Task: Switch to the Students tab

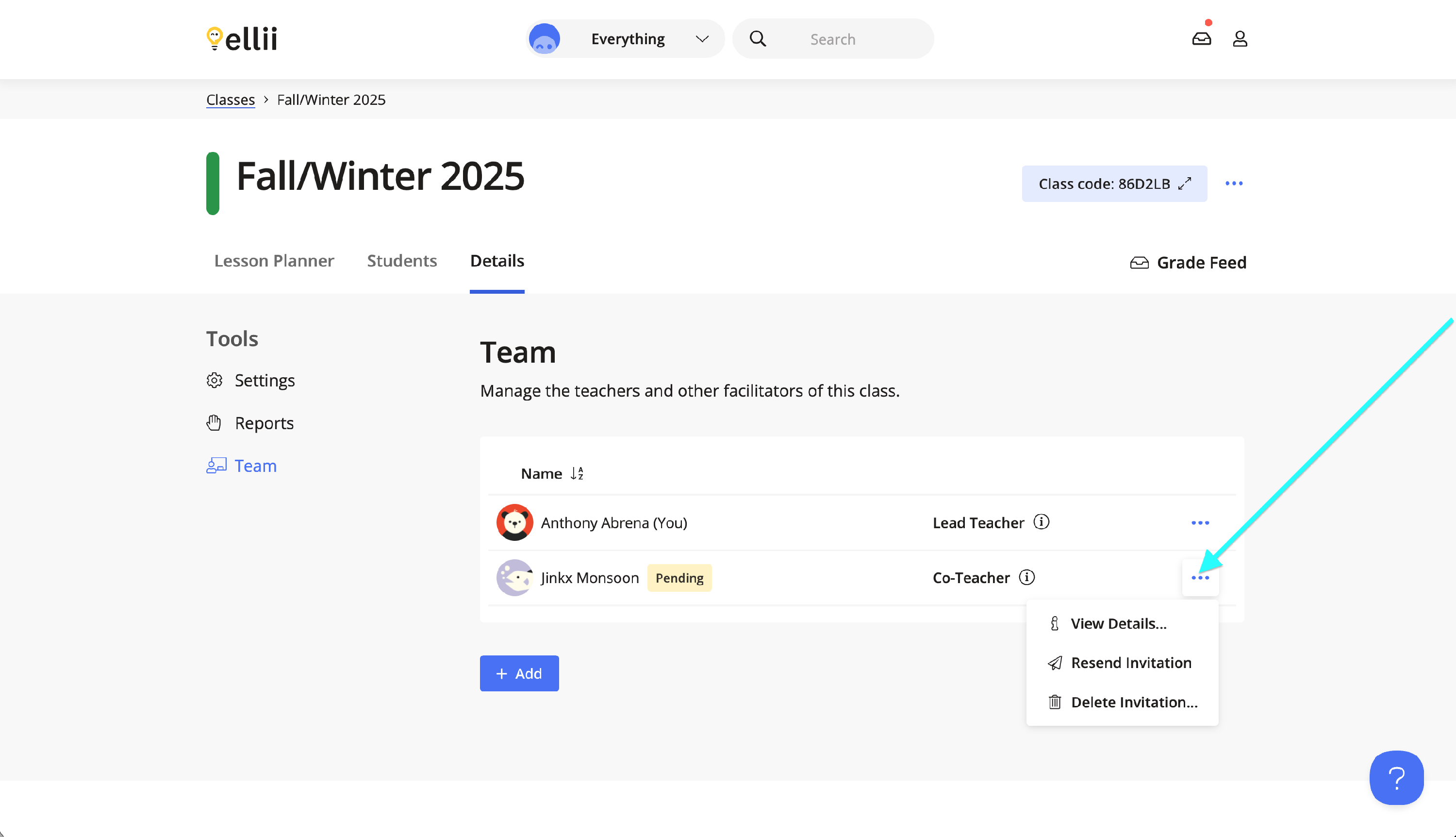Action: pos(402,261)
